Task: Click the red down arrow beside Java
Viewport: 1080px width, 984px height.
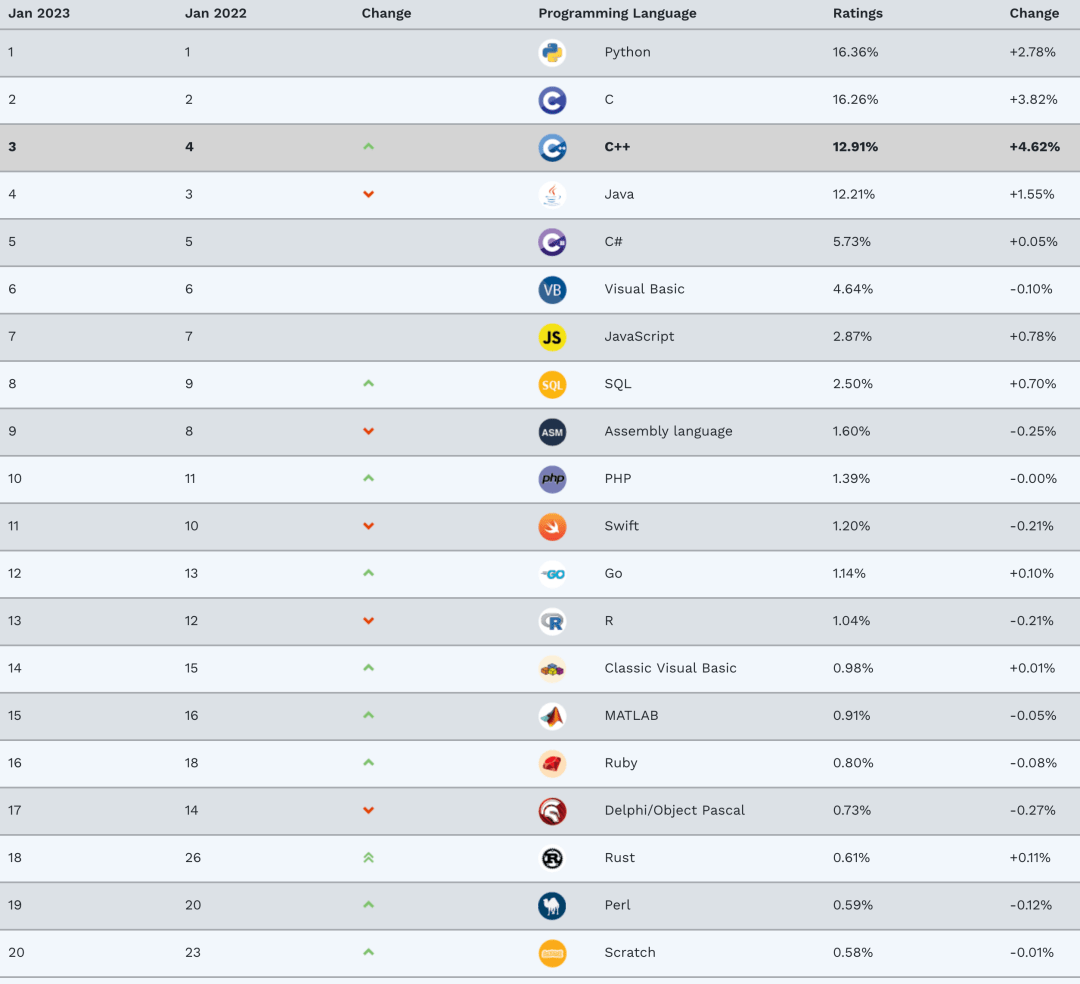Action: click(x=368, y=194)
